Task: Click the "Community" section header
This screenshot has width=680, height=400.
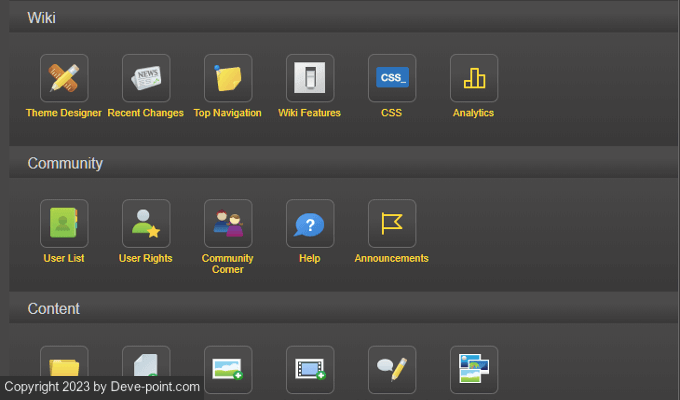Action: 65,163
